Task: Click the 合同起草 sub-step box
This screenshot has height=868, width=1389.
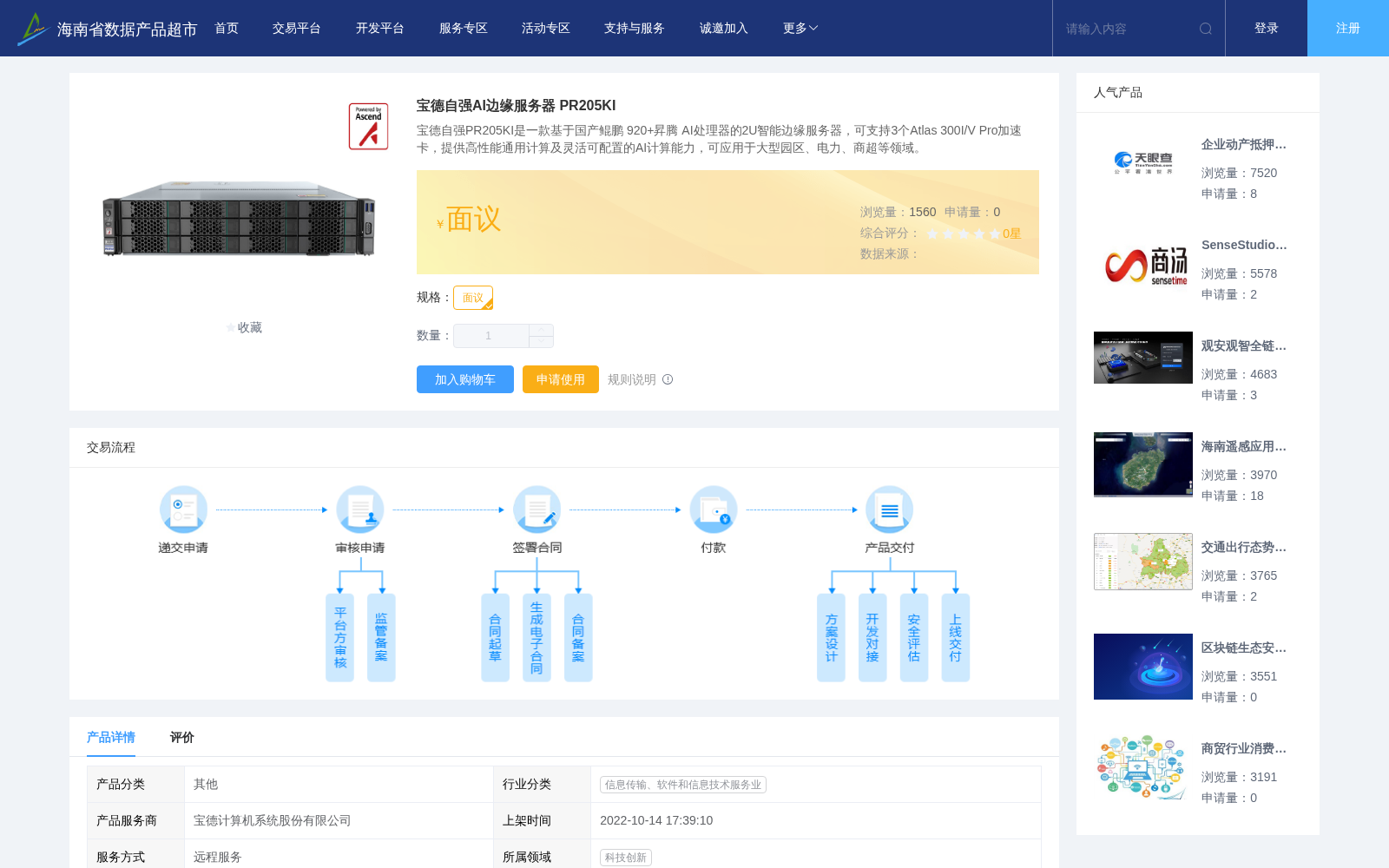Action: [x=496, y=638]
